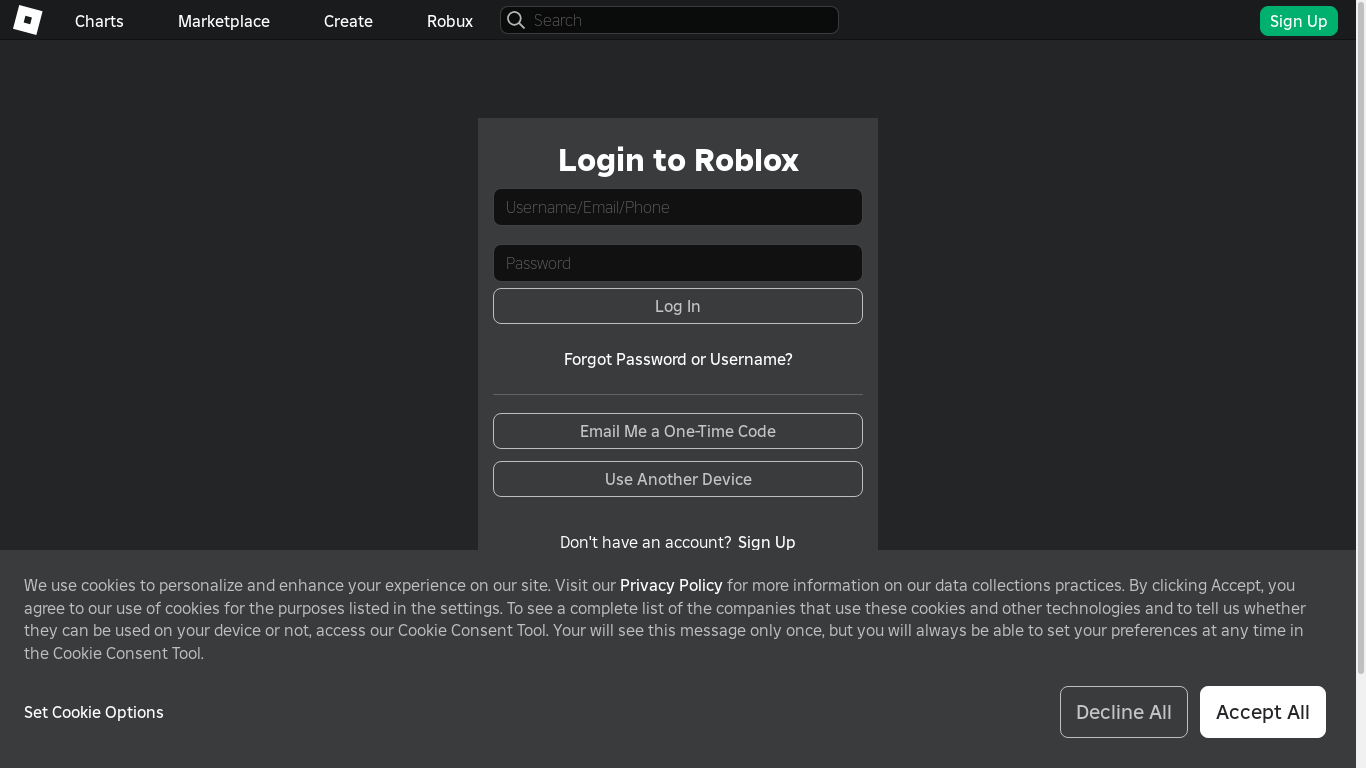Open the Robux menu item
The height and width of the screenshot is (768, 1366).
click(450, 21)
